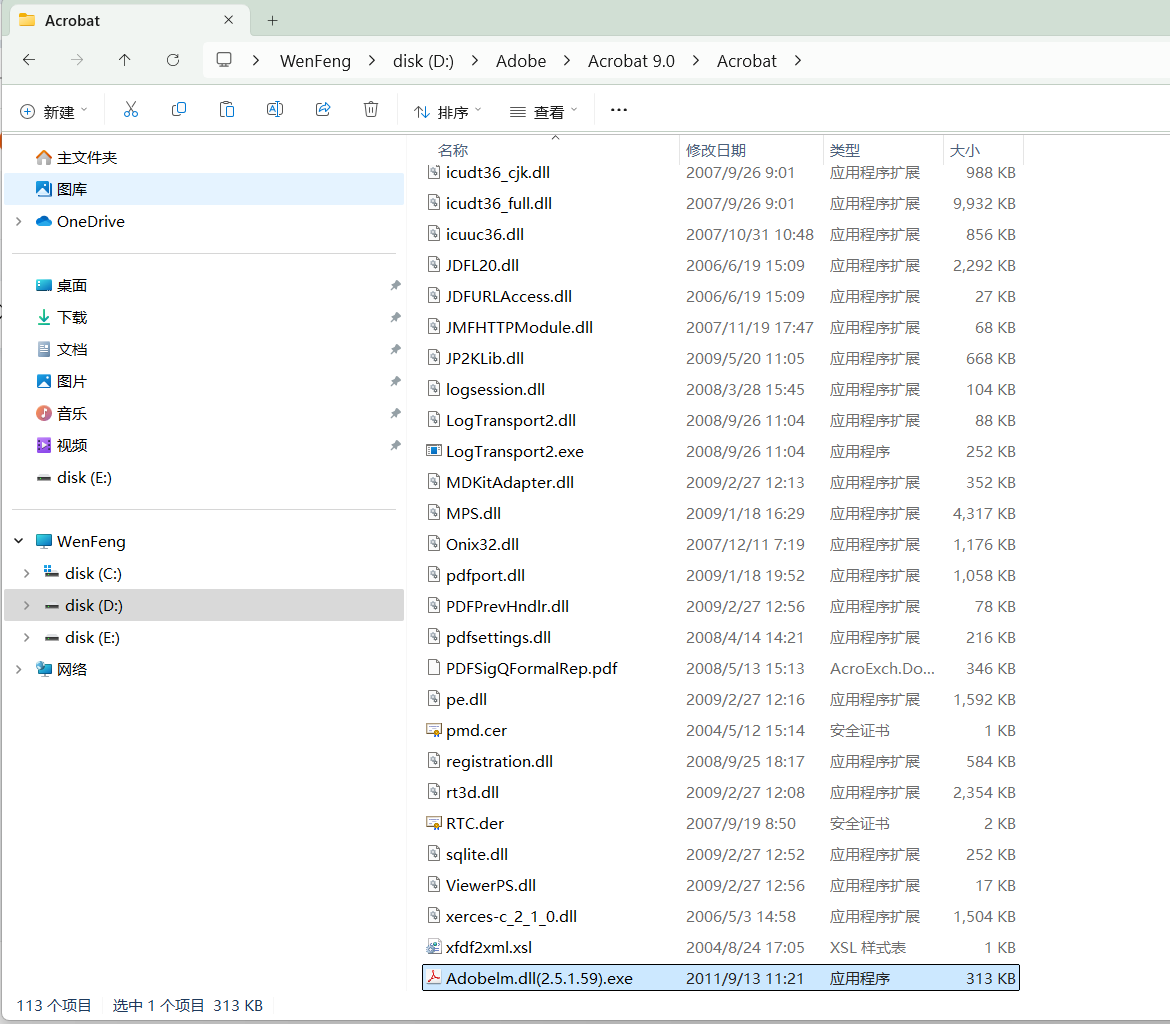
Task: Click the chevron after Adobe in breadcrumb
Action: [567, 61]
